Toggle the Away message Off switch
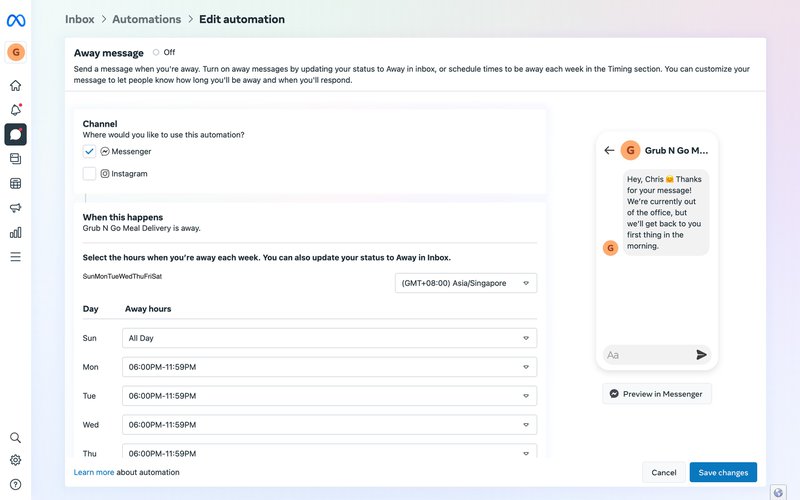Viewport: 800px width, 500px height. pos(156,52)
